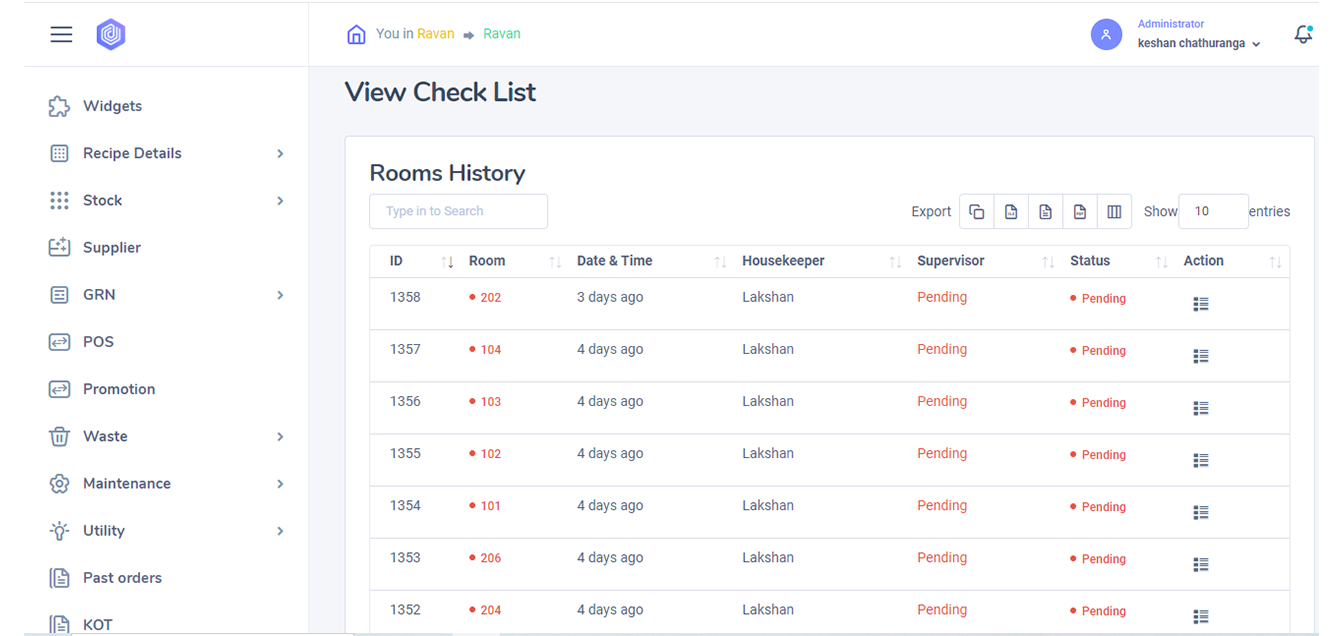The height and width of the screenshot is (636, 1343).
Task: Click the hamburger menu icon
Action: pyautogui.click(x=61, y=34)
